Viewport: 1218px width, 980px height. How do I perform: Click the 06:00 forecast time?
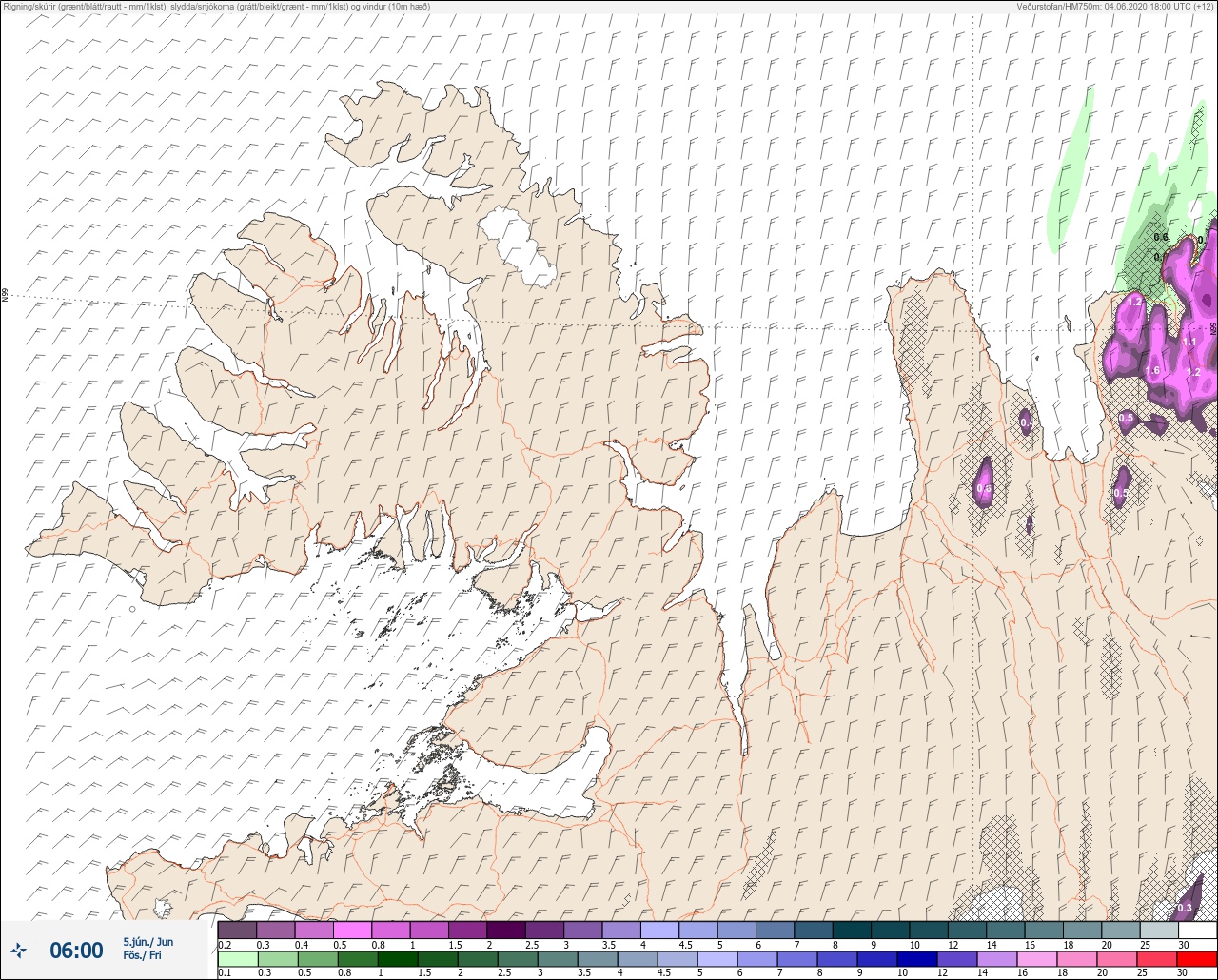(76, 950)
